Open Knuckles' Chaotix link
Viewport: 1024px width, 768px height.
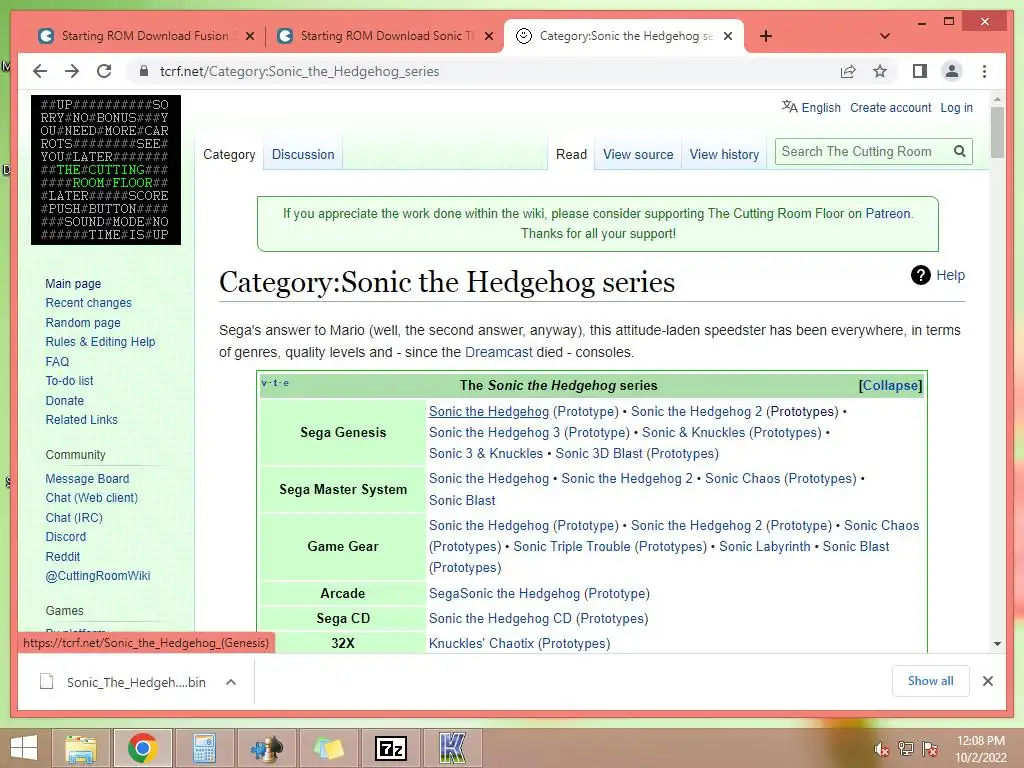[481, 643]
